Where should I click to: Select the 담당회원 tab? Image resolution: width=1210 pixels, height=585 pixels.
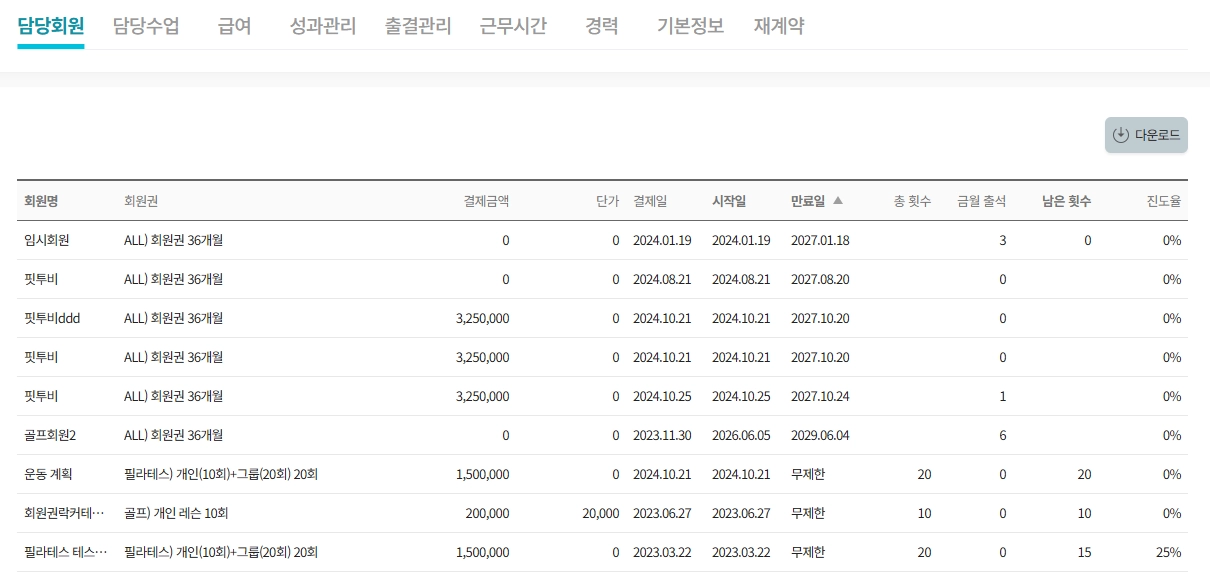(x=51, y=26)
